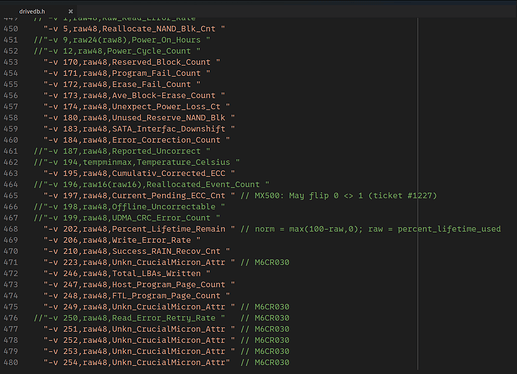Close the drivedb.h tab
This screenshot has height=374, width=517.
(x=70, y=11)
